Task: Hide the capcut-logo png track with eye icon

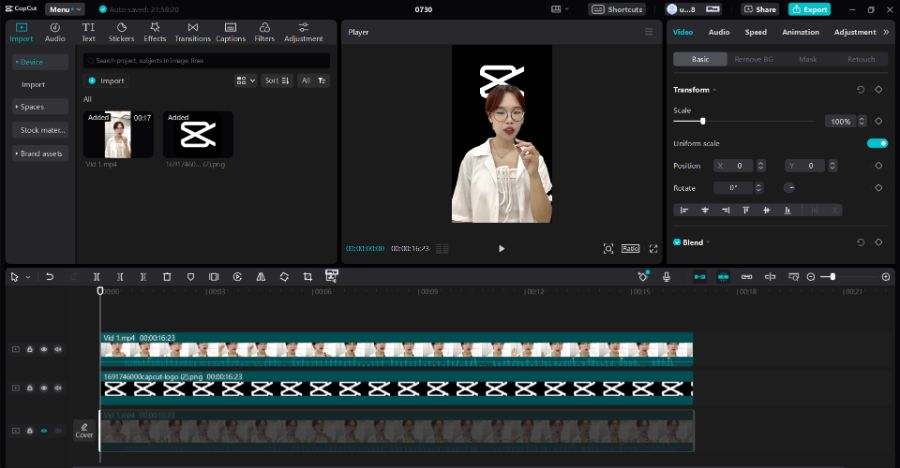Action: tap(44, 388)
